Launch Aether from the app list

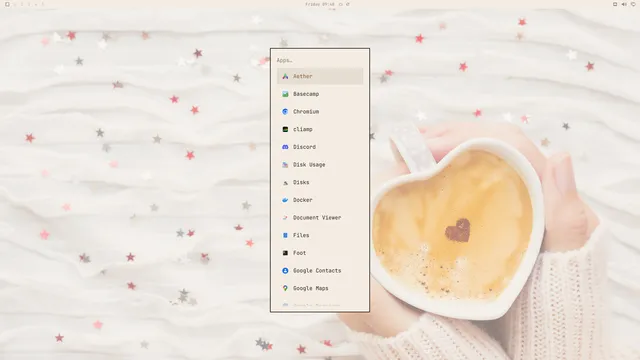pos(320,76)
